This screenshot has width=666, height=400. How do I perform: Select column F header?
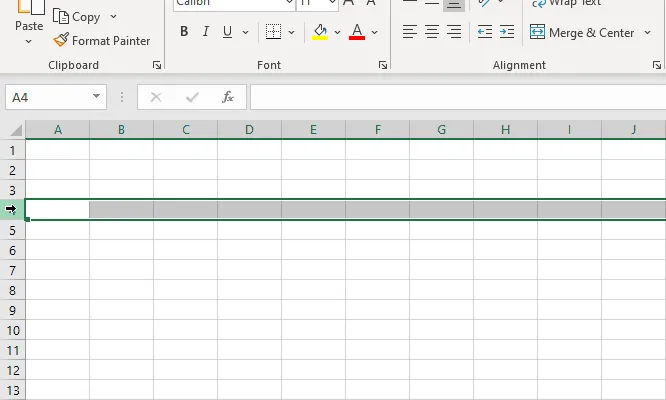(378, 130)
